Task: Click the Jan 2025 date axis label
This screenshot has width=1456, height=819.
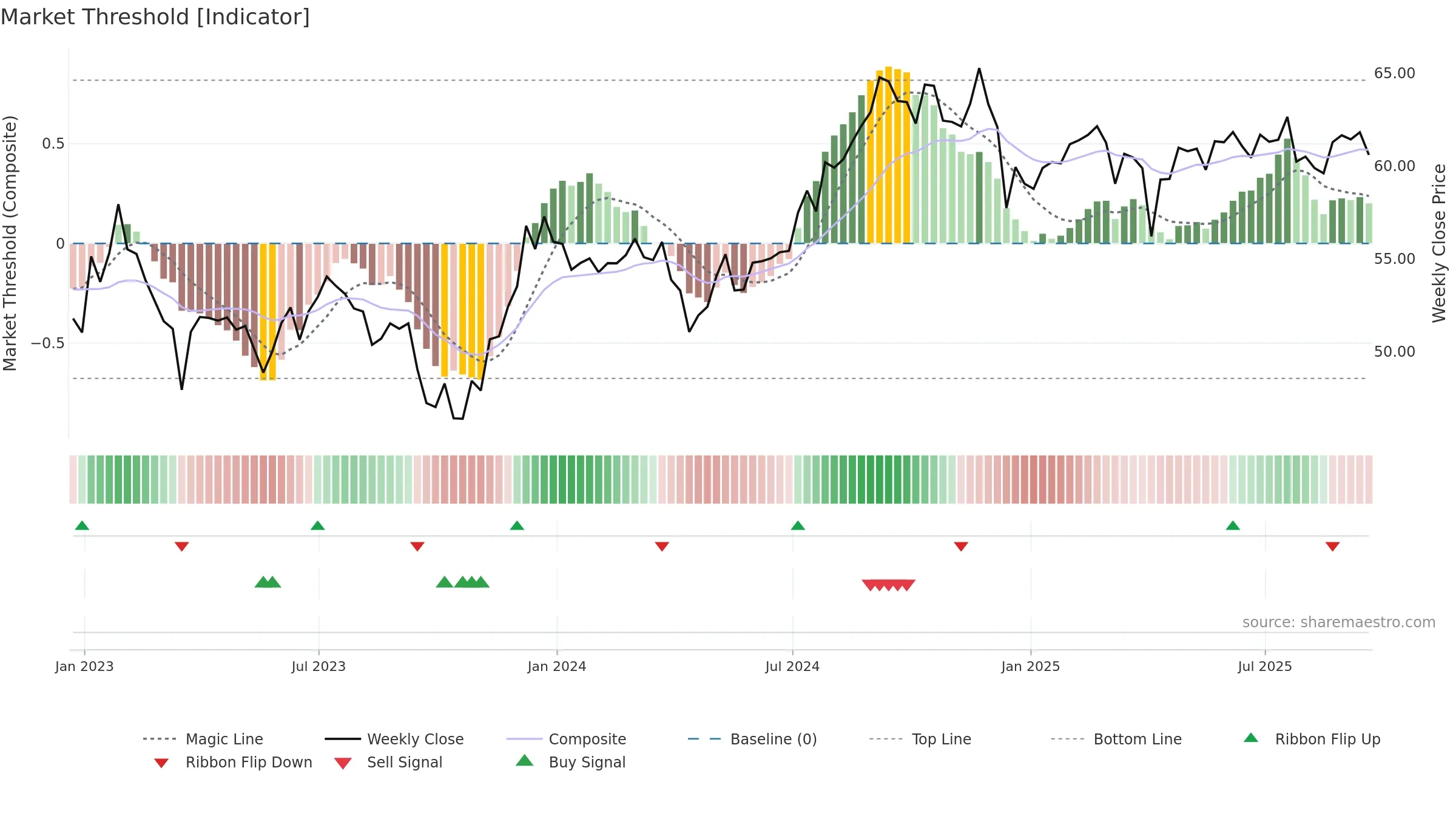Action: [1031, 667]
